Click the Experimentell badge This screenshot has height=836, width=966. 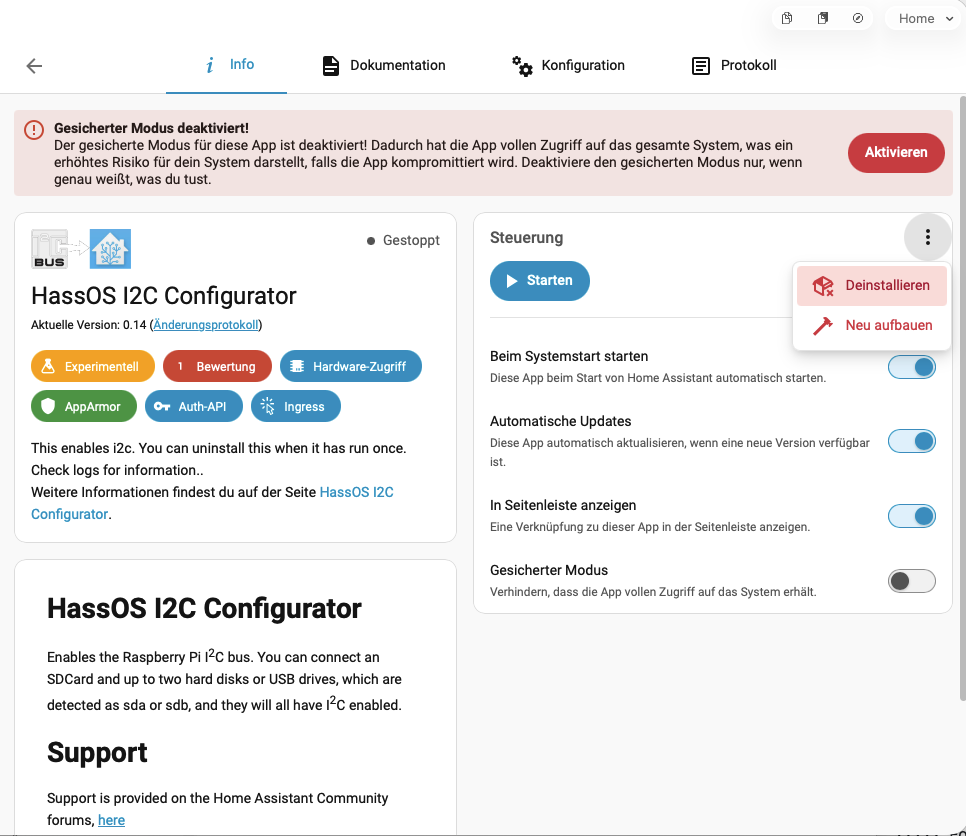pos(93,367)
